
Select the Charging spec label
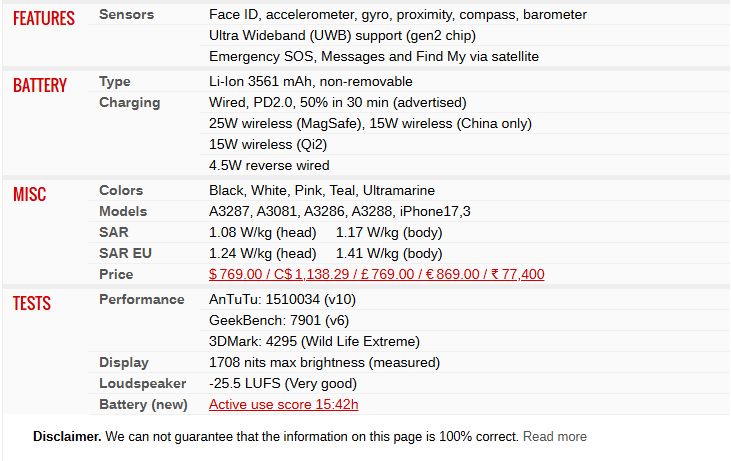[129, 102]
